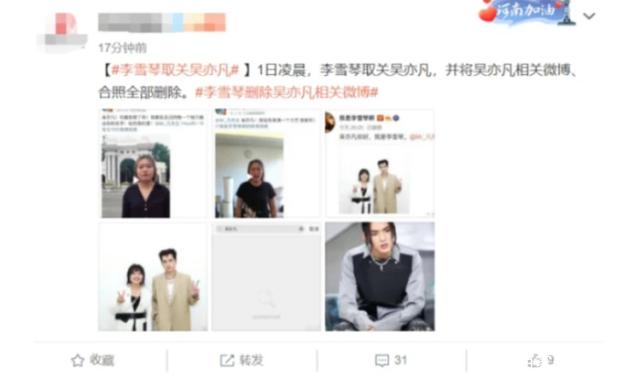Click the poster's blurred avatar

tap(63, 32)
